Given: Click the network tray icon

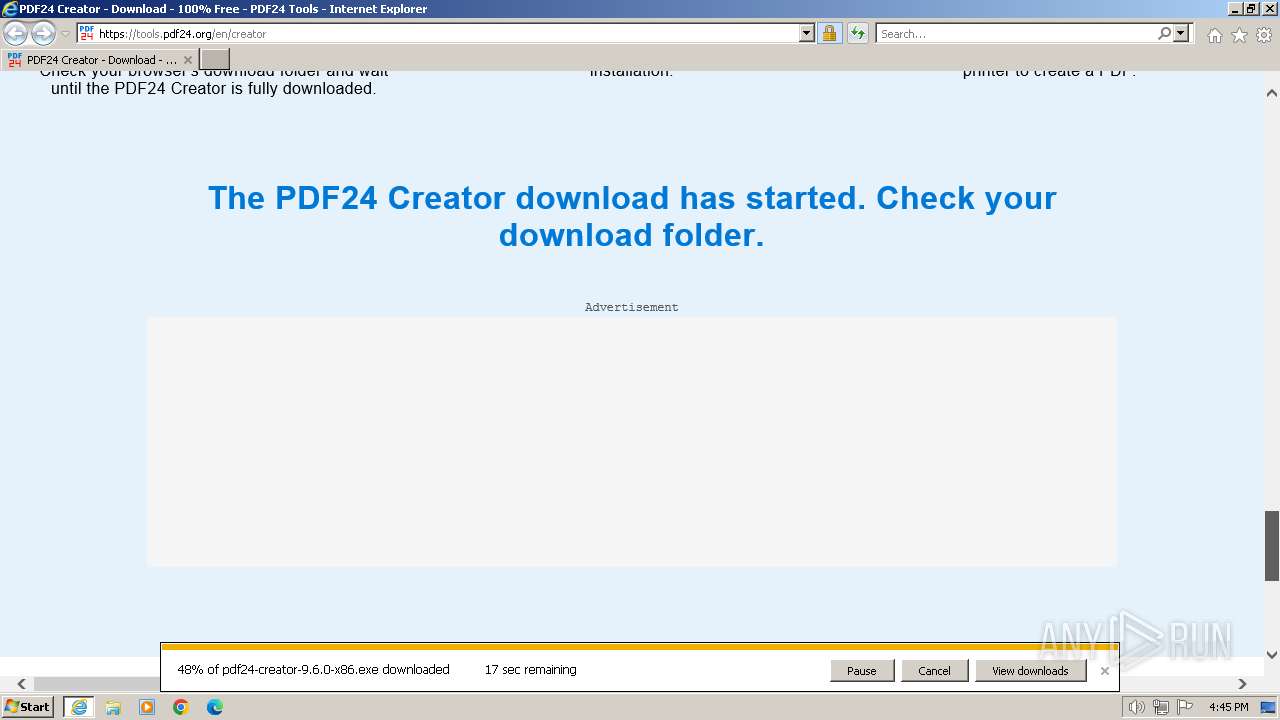Looking at the screenshot, I should pyautogui.click(x=1160, y=707).
